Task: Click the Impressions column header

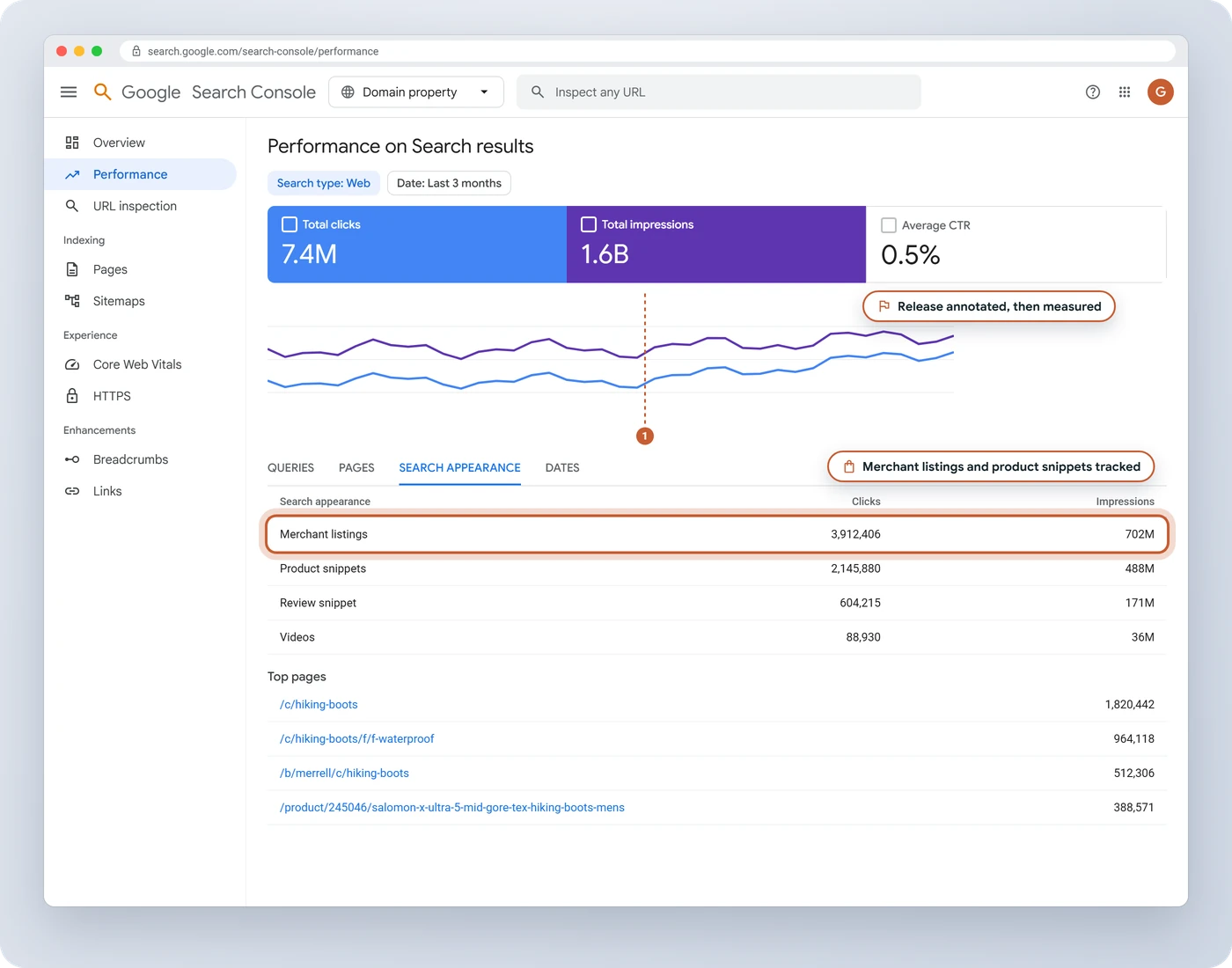Action: (1125, 502)
